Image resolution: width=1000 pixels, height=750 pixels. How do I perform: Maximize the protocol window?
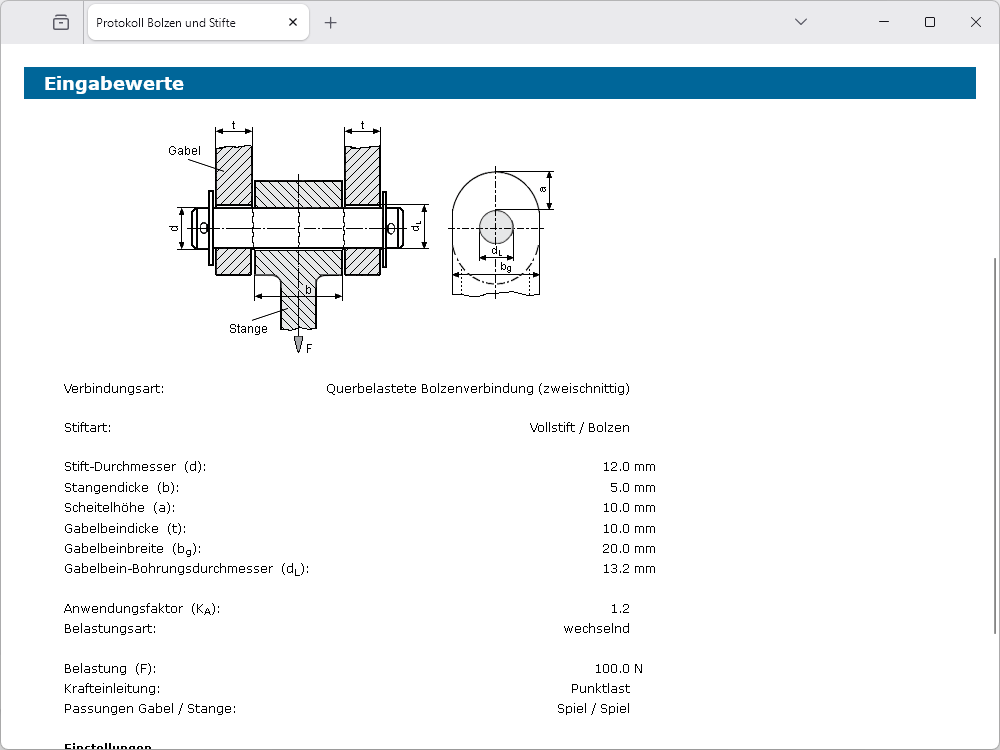coord(930,22)
